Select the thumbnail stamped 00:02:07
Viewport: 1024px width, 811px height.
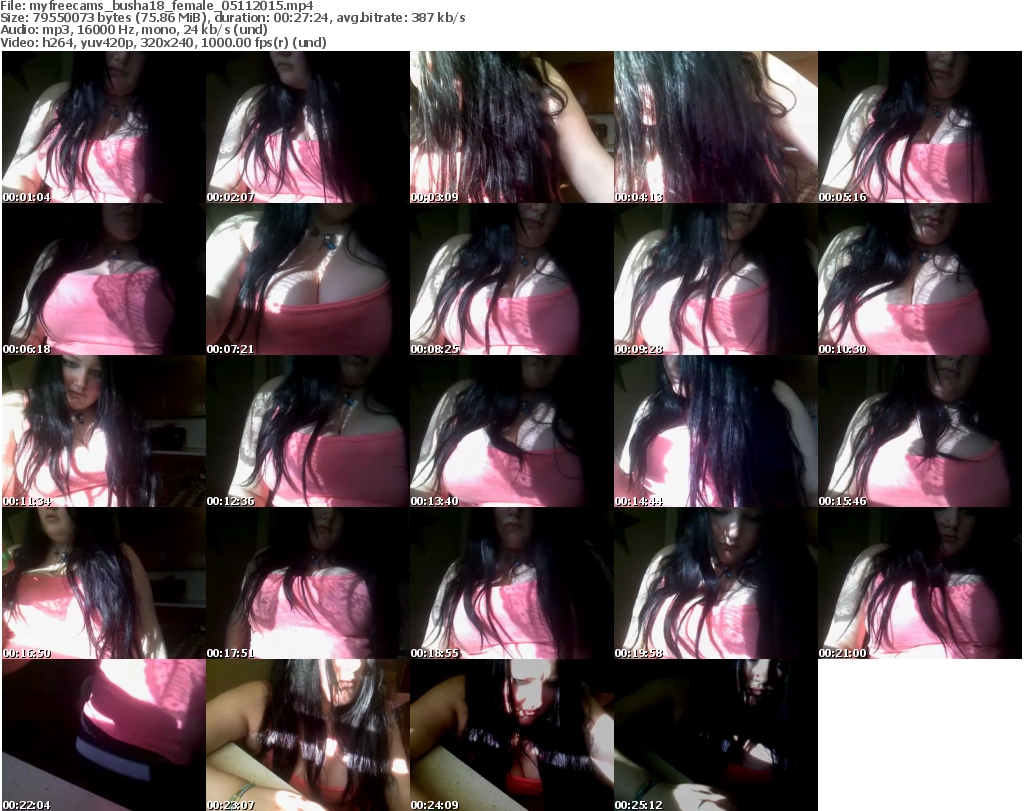308,127
